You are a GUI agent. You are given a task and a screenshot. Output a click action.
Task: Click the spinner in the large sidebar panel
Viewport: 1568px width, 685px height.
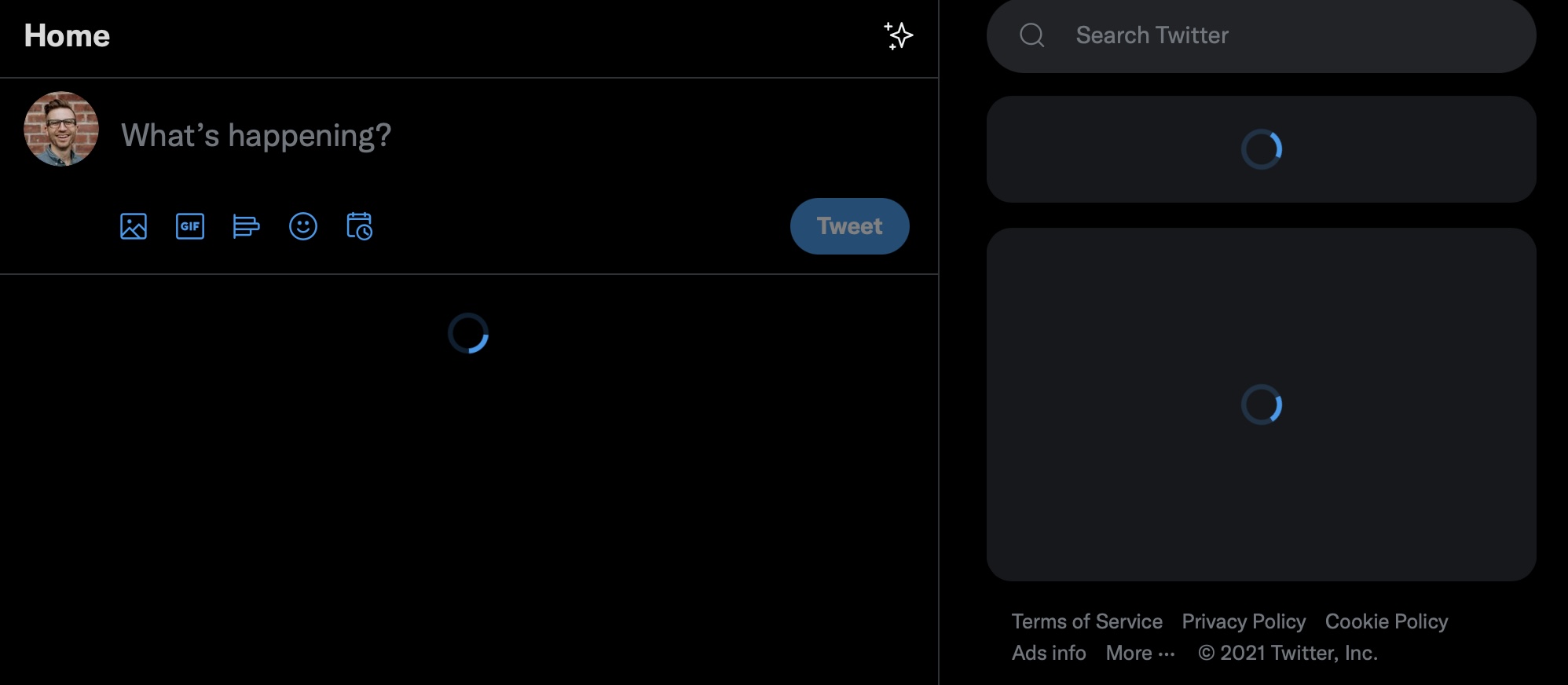click(1262, 405)
